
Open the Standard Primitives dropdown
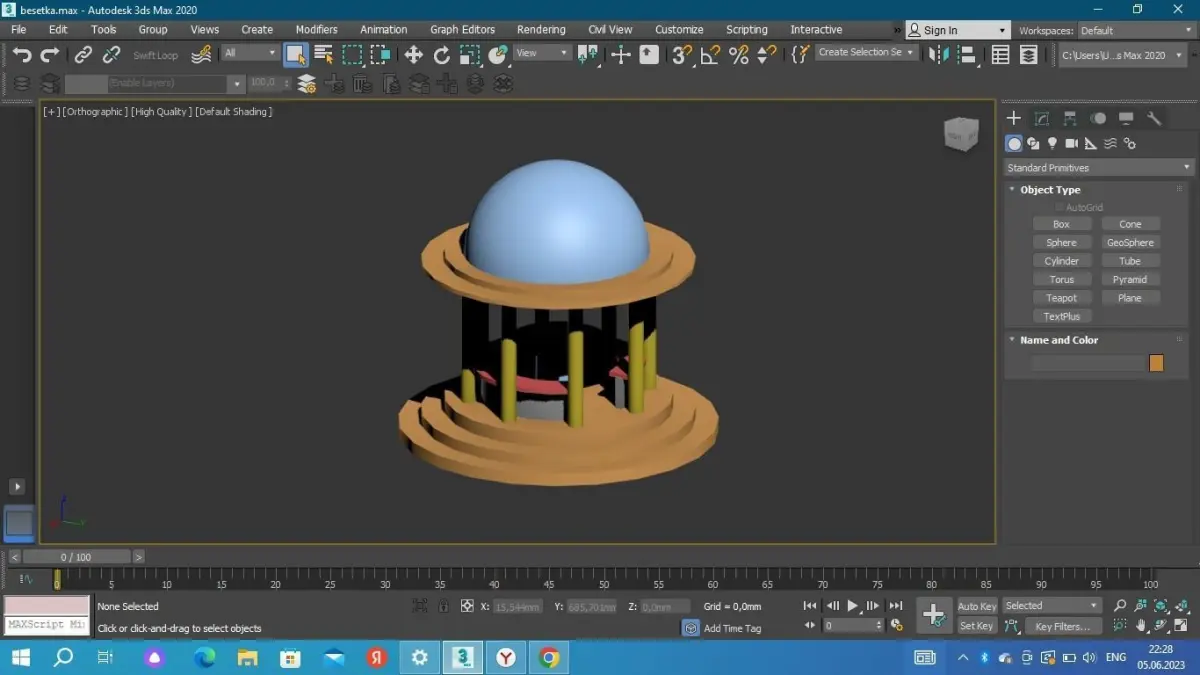pyautogui.click(x=1099, y=168)
